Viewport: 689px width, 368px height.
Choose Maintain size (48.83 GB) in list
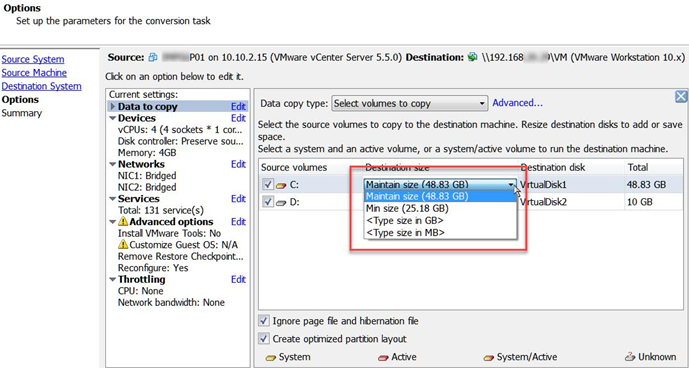coord(440,196)
